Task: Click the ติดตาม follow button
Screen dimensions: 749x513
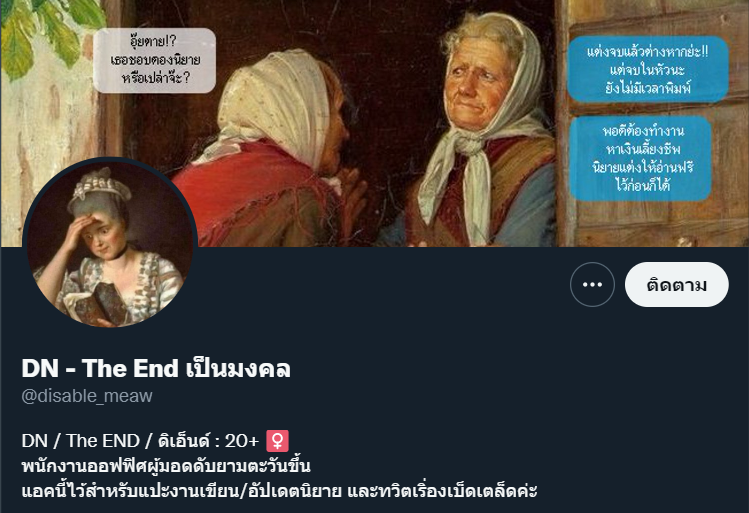Action: point(676,285)
